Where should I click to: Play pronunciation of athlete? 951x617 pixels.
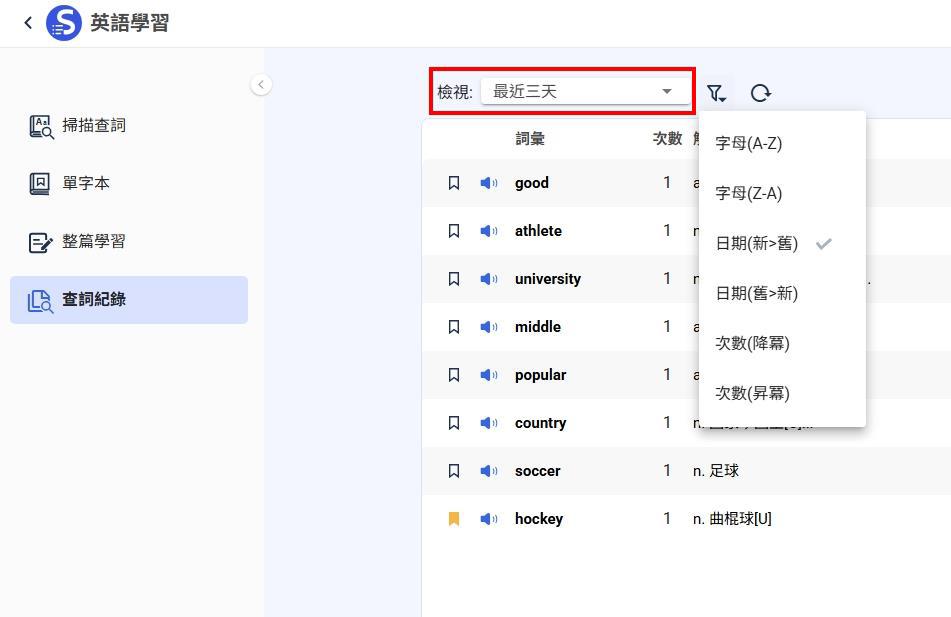(488, 231)
